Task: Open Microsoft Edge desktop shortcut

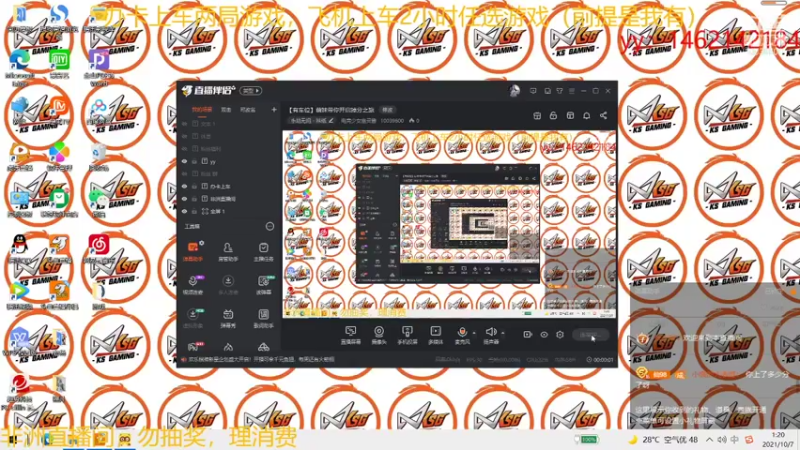Action: [20, 66]
